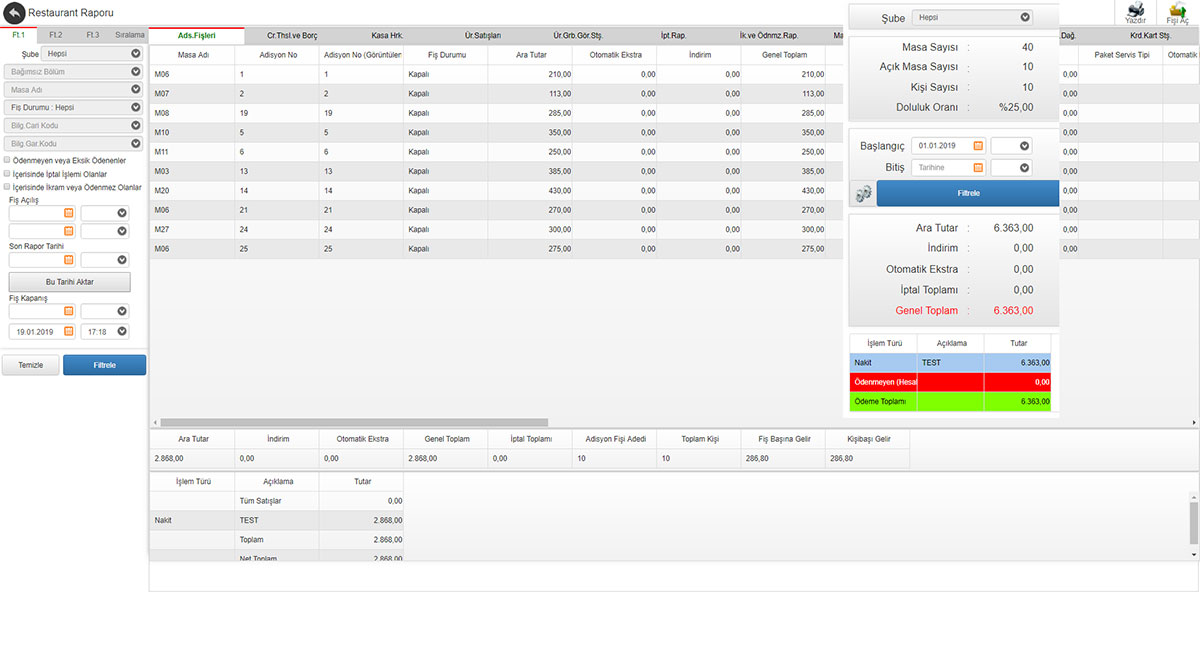The width and height of the screenshot is (1200, 653).
Task: Switch to the Ft.3 filter tab
Action: 92,35
